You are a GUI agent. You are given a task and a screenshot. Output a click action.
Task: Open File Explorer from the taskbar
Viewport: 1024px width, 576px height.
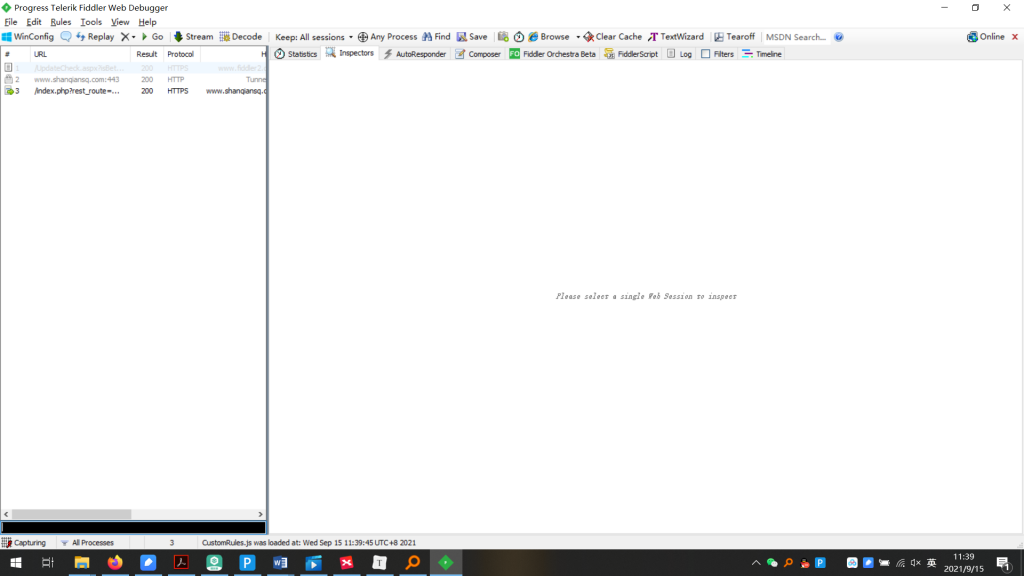82,562
